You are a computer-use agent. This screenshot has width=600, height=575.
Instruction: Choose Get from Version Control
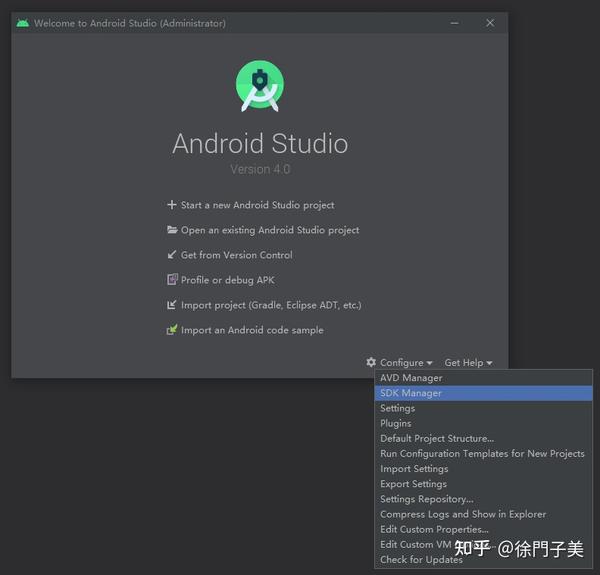coord(236,255)
